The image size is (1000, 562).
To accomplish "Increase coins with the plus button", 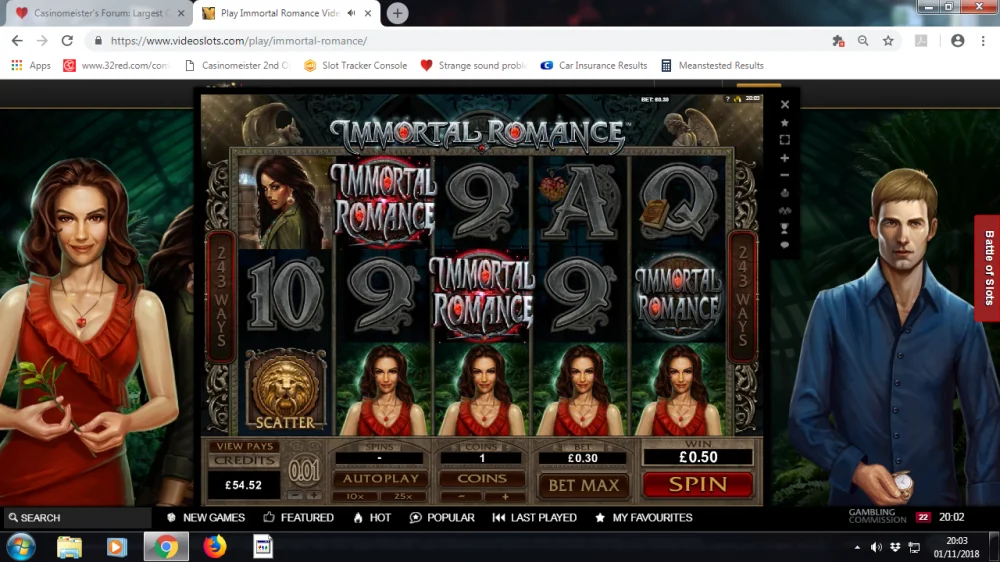I will 504,496.
